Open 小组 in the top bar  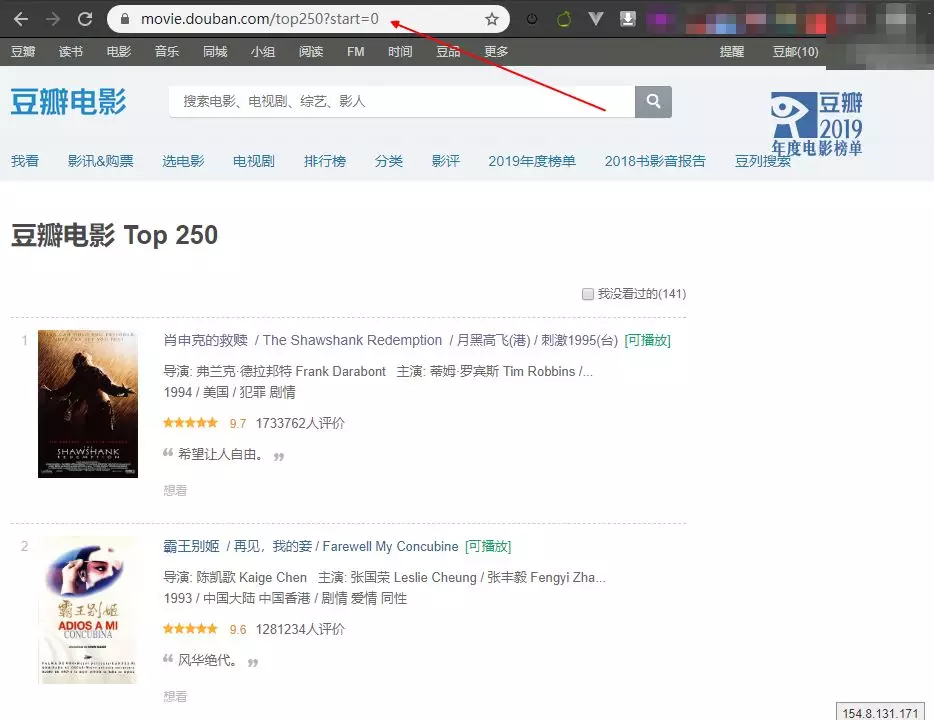[263, 52]
